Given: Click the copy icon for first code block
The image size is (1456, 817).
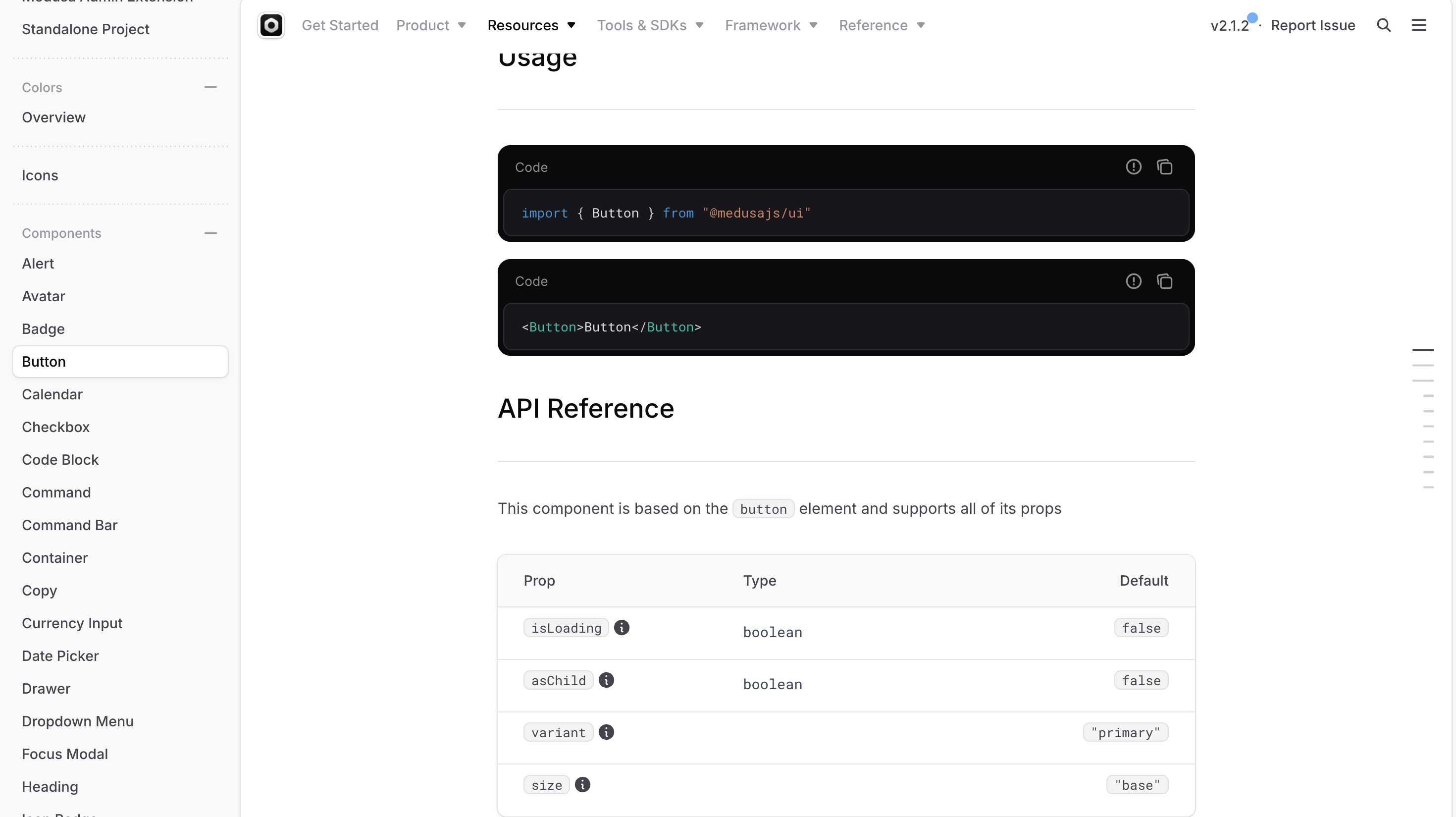Looking at the screenshot, I should 1164,167.
